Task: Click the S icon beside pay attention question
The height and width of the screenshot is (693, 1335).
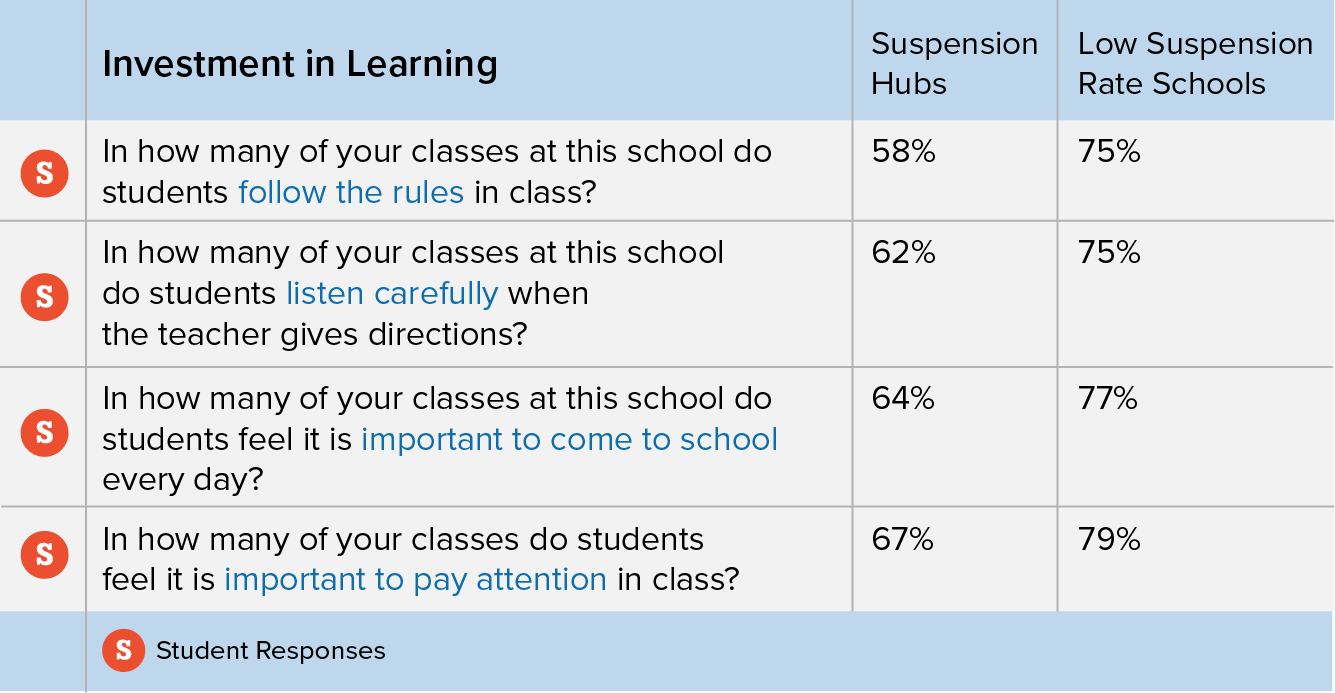Action: click(x=44, y=555)
